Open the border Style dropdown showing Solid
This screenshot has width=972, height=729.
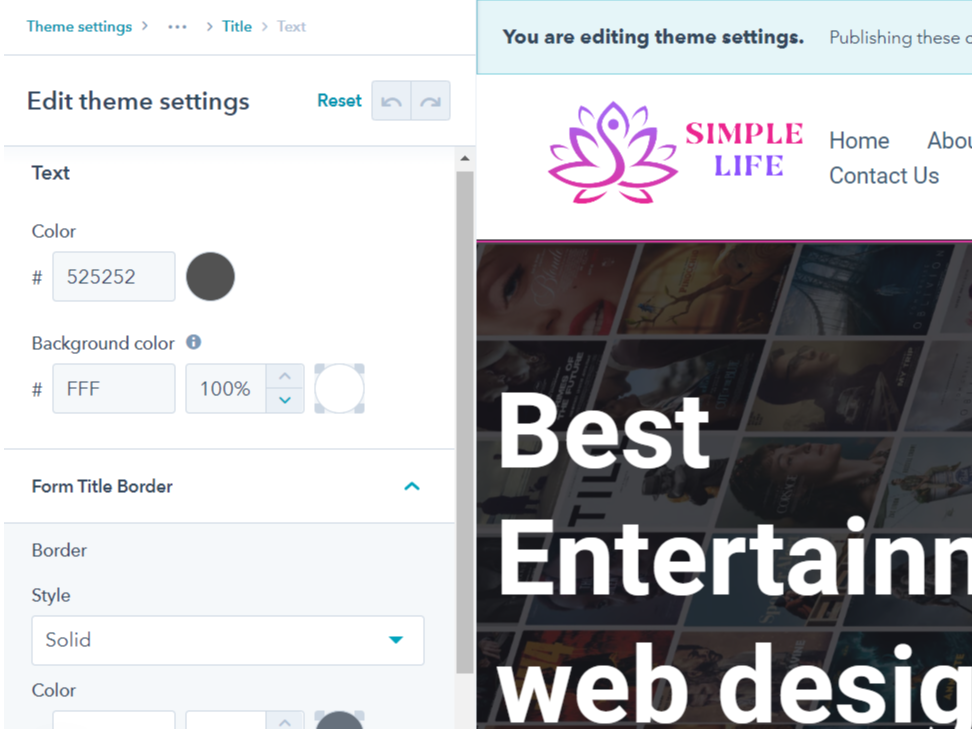pos(227,640)
